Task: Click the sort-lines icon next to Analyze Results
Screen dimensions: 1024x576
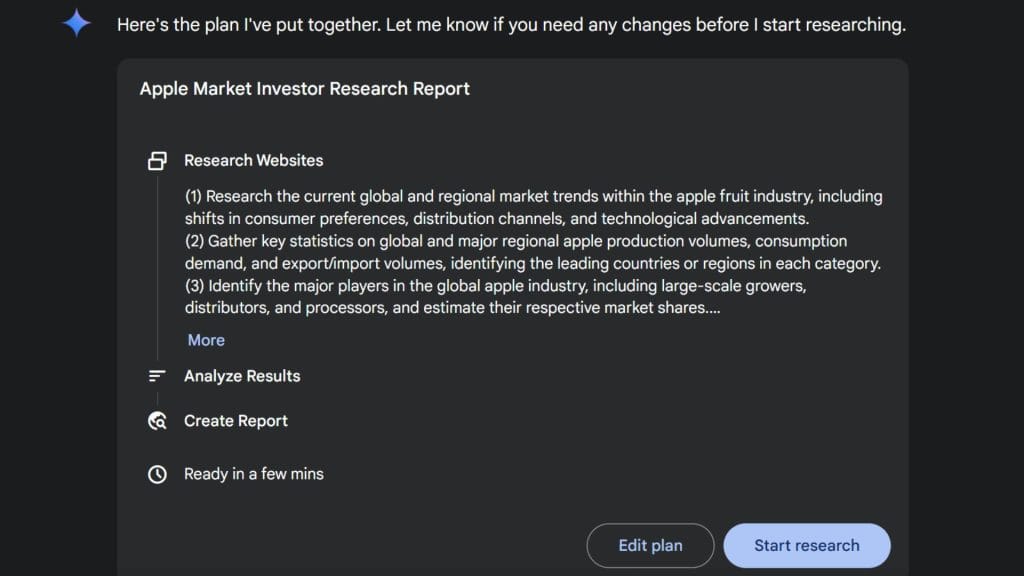Action: [x=157, y=376]
